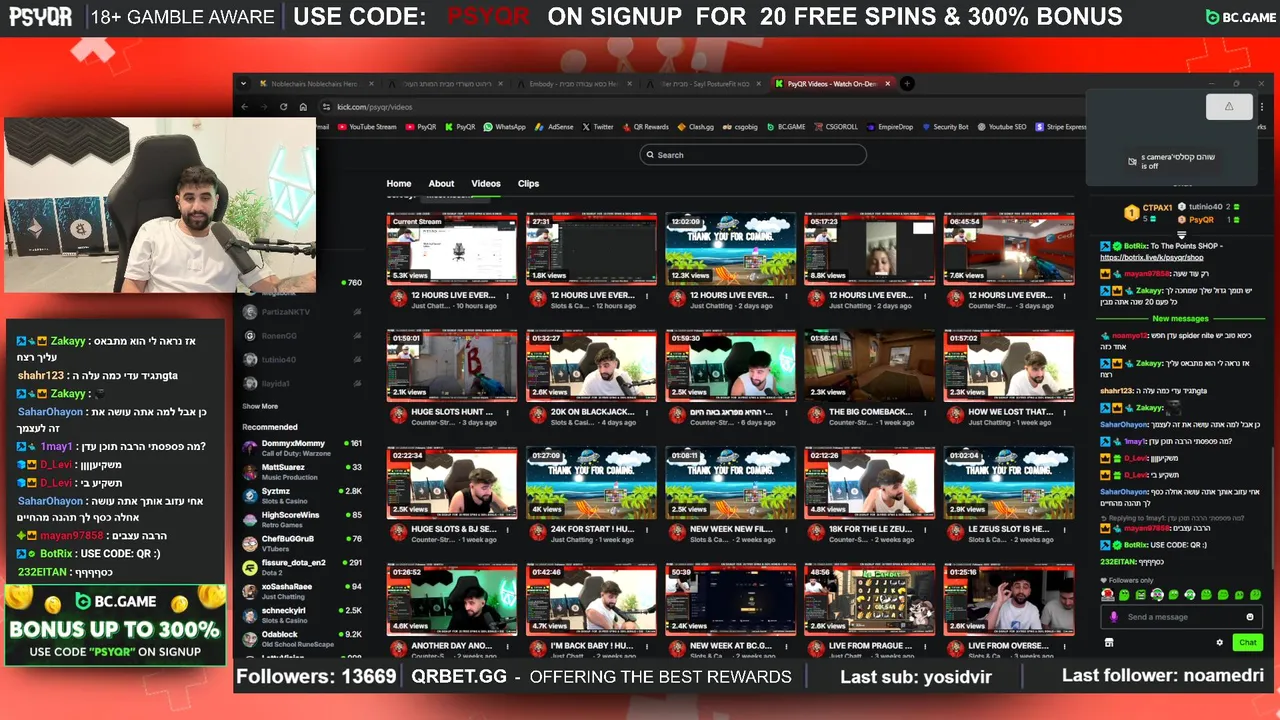Screen dimensions: 1280x720
Task: Expand the chat leaderboard chevron
Action: click(1181, 235)
